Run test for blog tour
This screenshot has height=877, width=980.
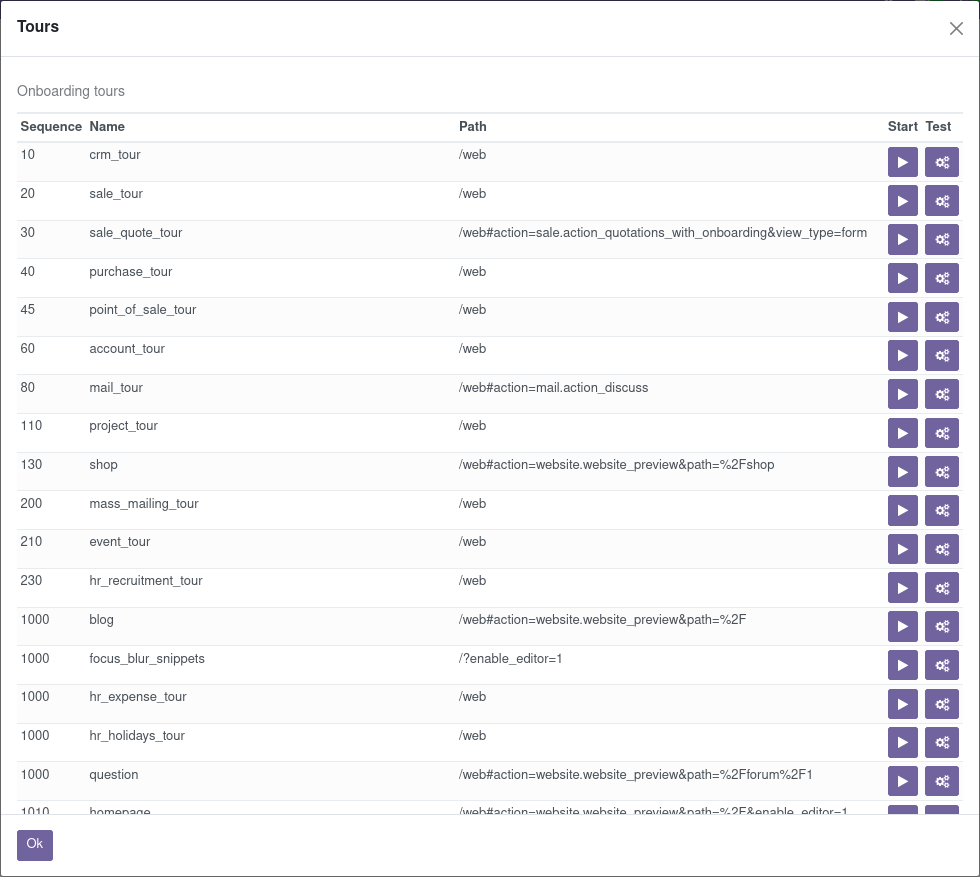pos(941,627)
